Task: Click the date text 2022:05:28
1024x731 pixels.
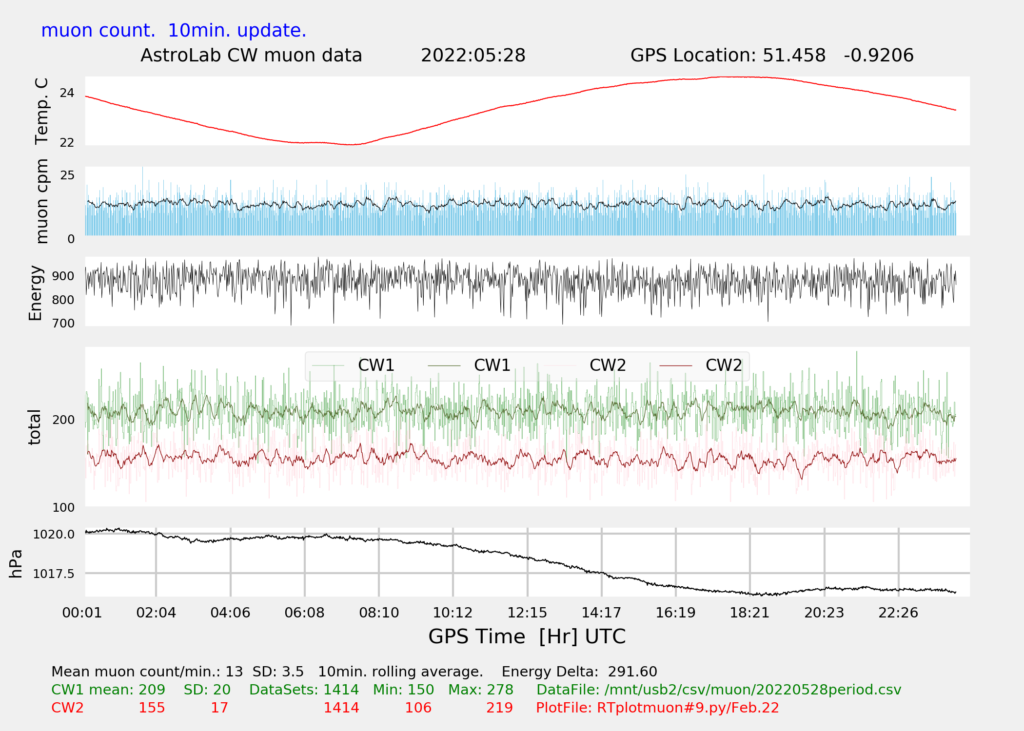Action: (x=473, y=55)
